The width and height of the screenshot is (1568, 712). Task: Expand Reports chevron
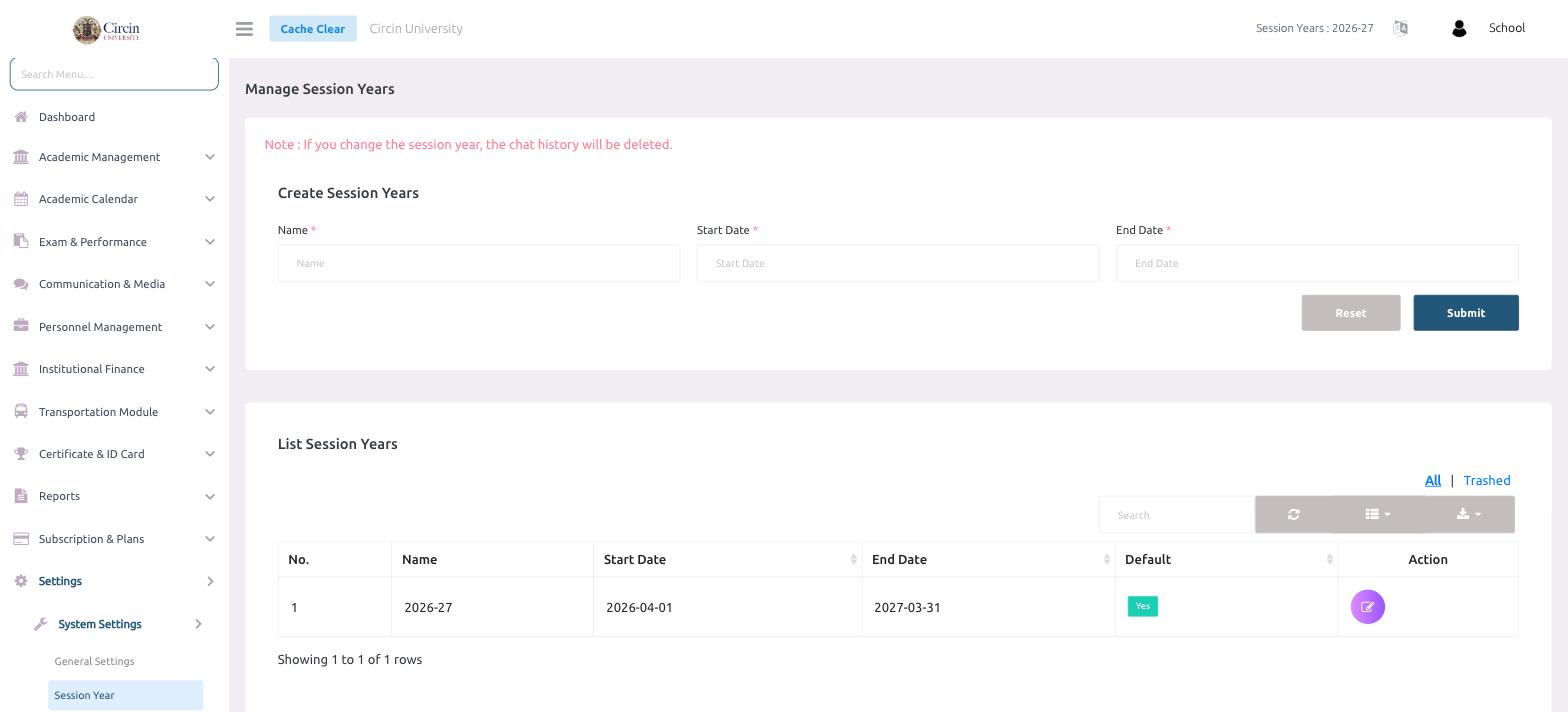[210, 496]
